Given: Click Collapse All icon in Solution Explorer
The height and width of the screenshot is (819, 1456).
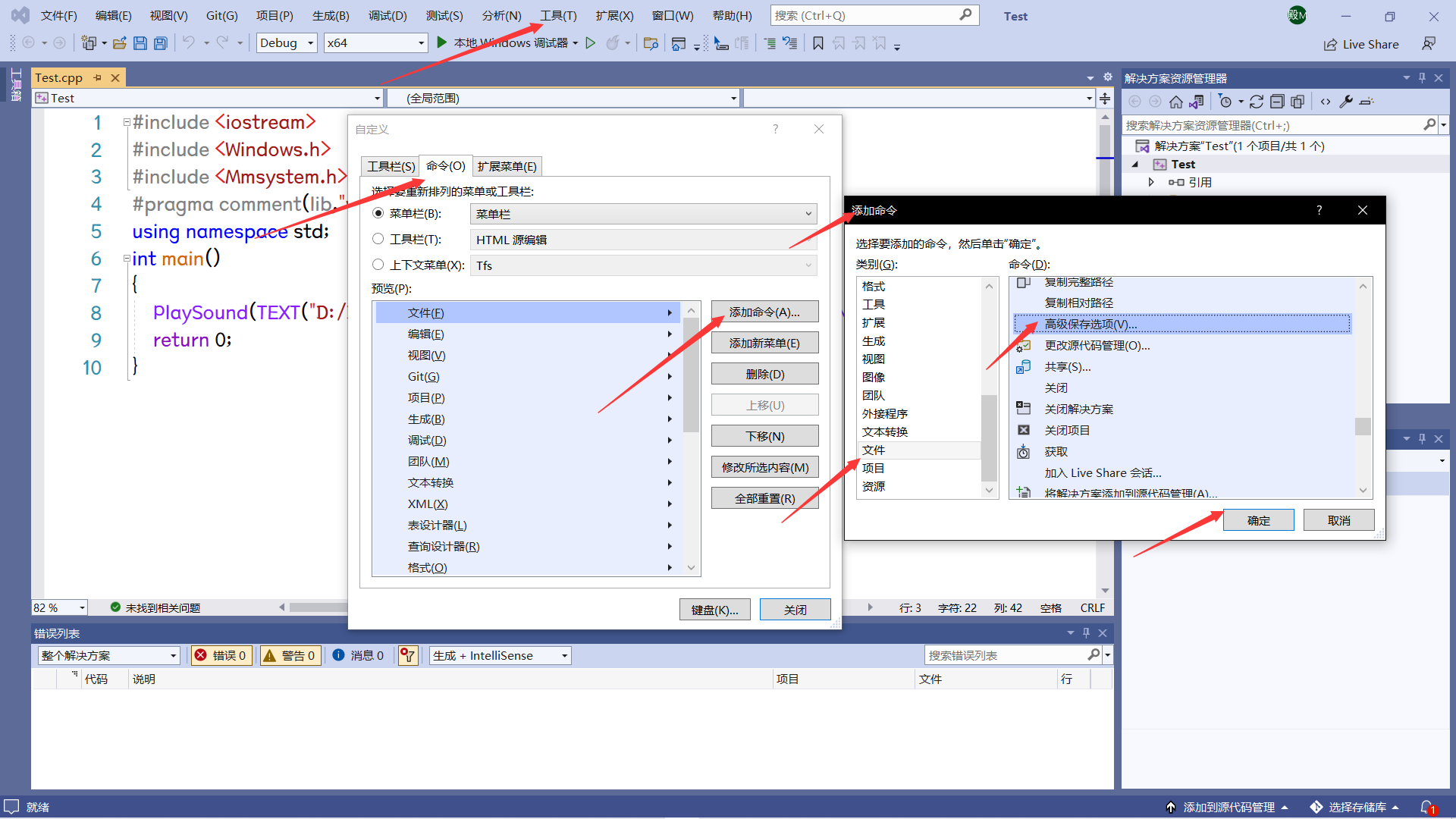Looking at the screenshot, I should pos(1277,102).
